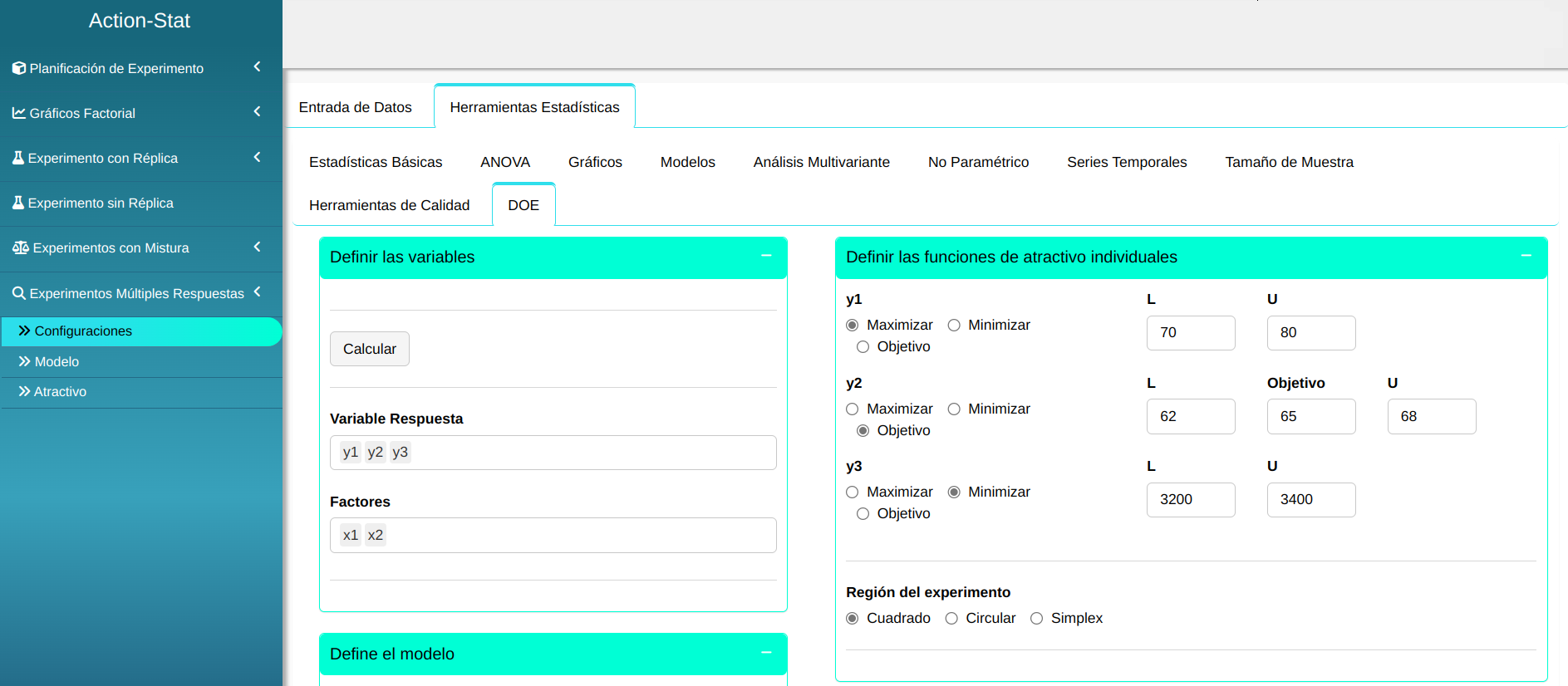Click the y2 Objetivo value field

(x=1310, y=417)
